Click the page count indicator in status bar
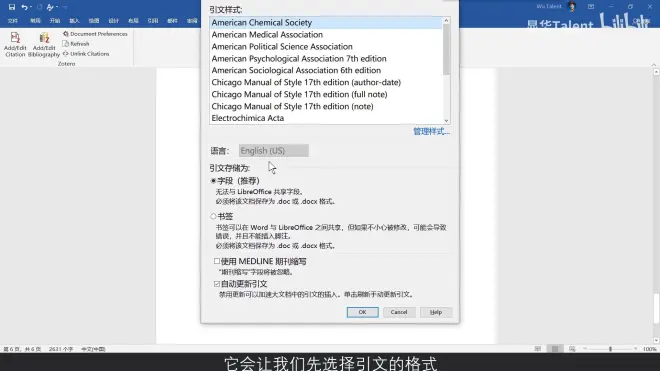Image resolution: width=660 pixels, height=371 pixels. (x=22, y=349)
